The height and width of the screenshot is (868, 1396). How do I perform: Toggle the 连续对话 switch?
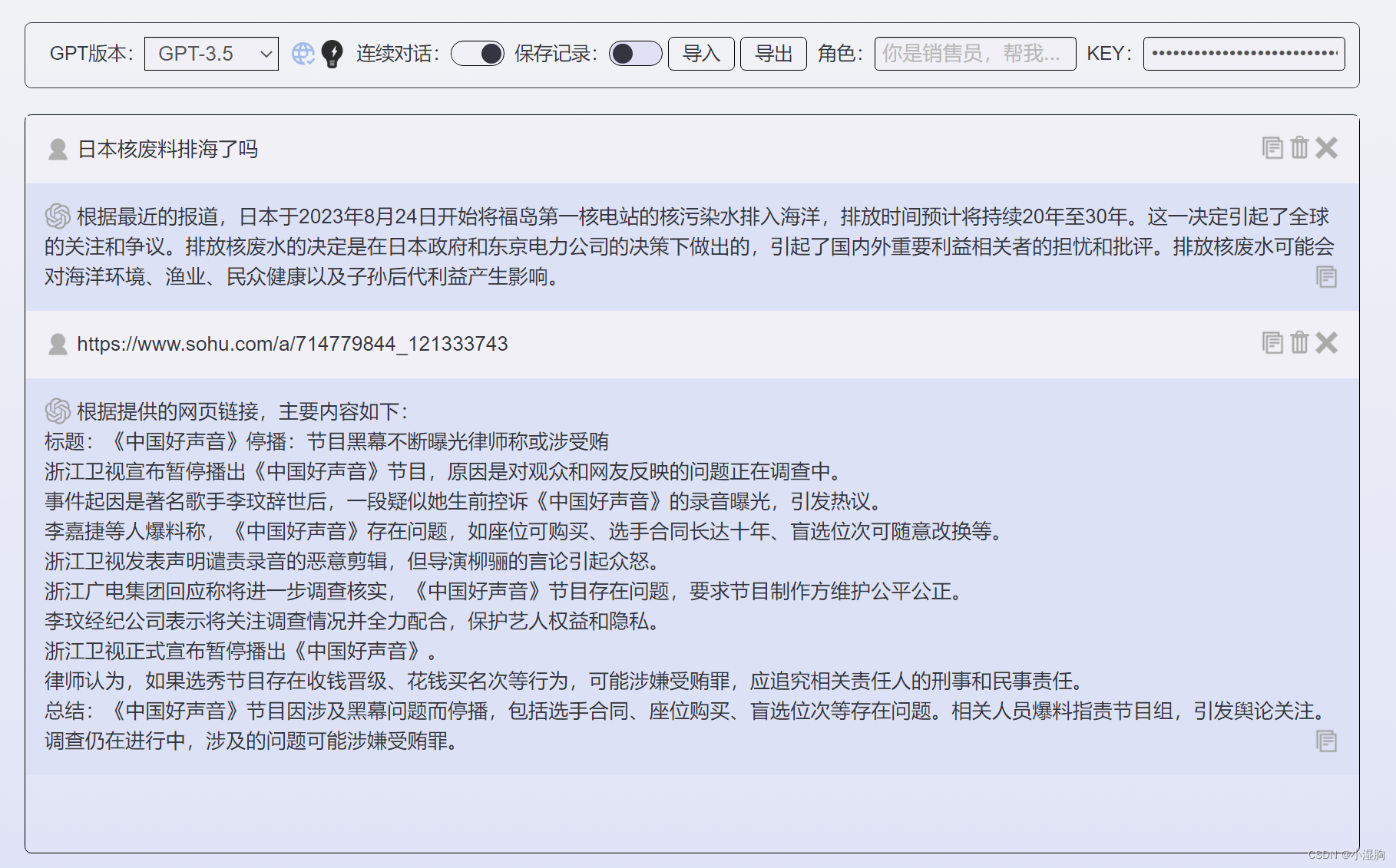pyautogui.click(x=478, y=54)
